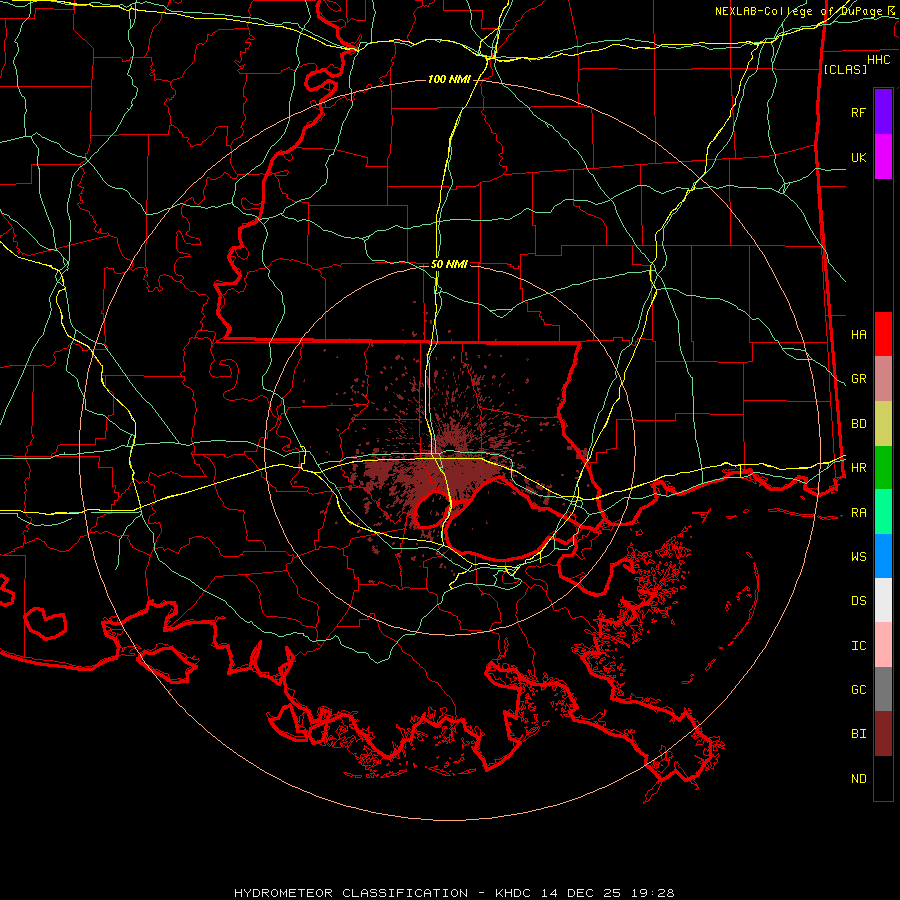Click the RF purple legend swatch
Viewport: 900px width, 900px height.
883,112
